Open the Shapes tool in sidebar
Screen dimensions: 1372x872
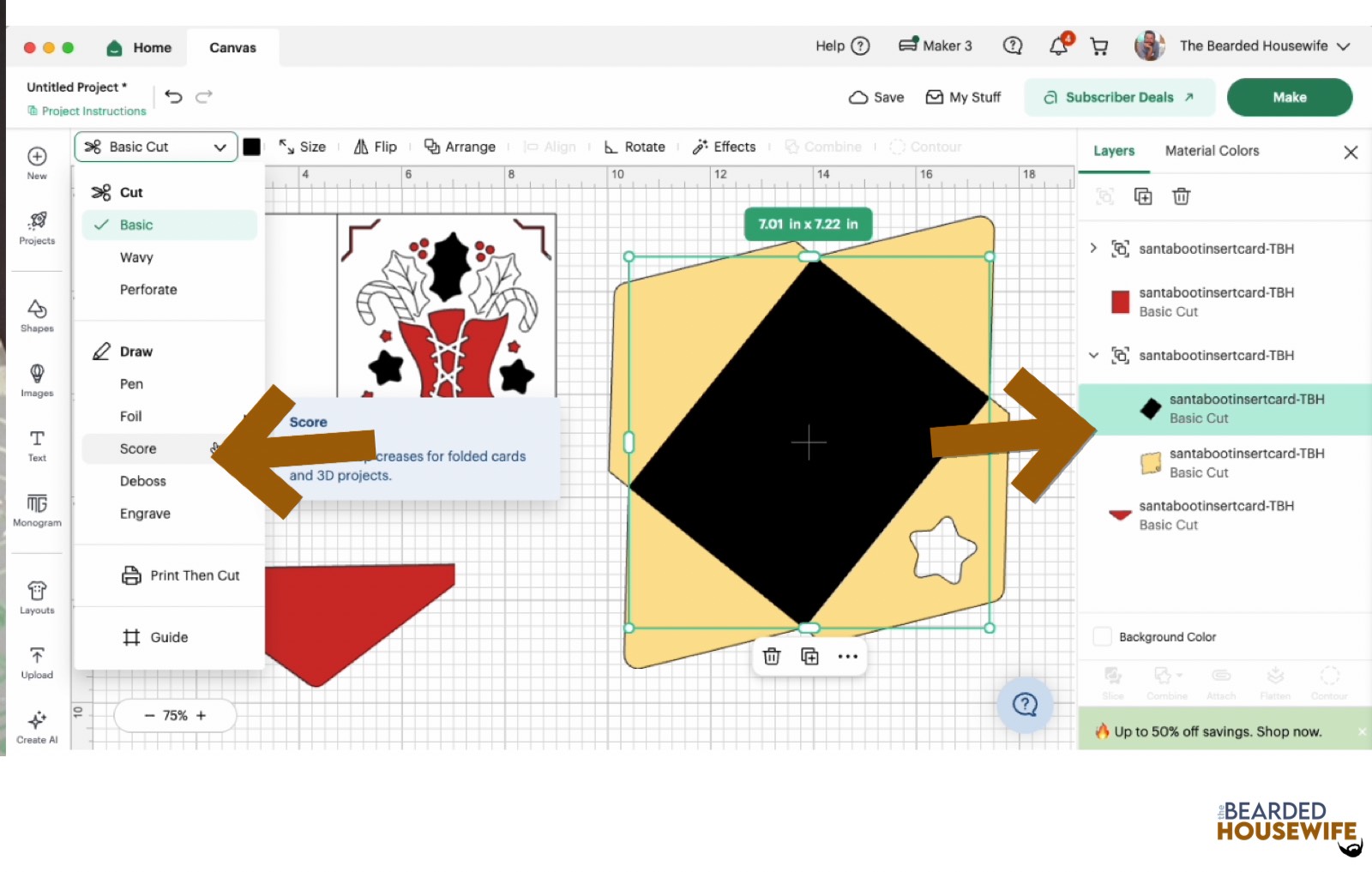coord(37,316)
